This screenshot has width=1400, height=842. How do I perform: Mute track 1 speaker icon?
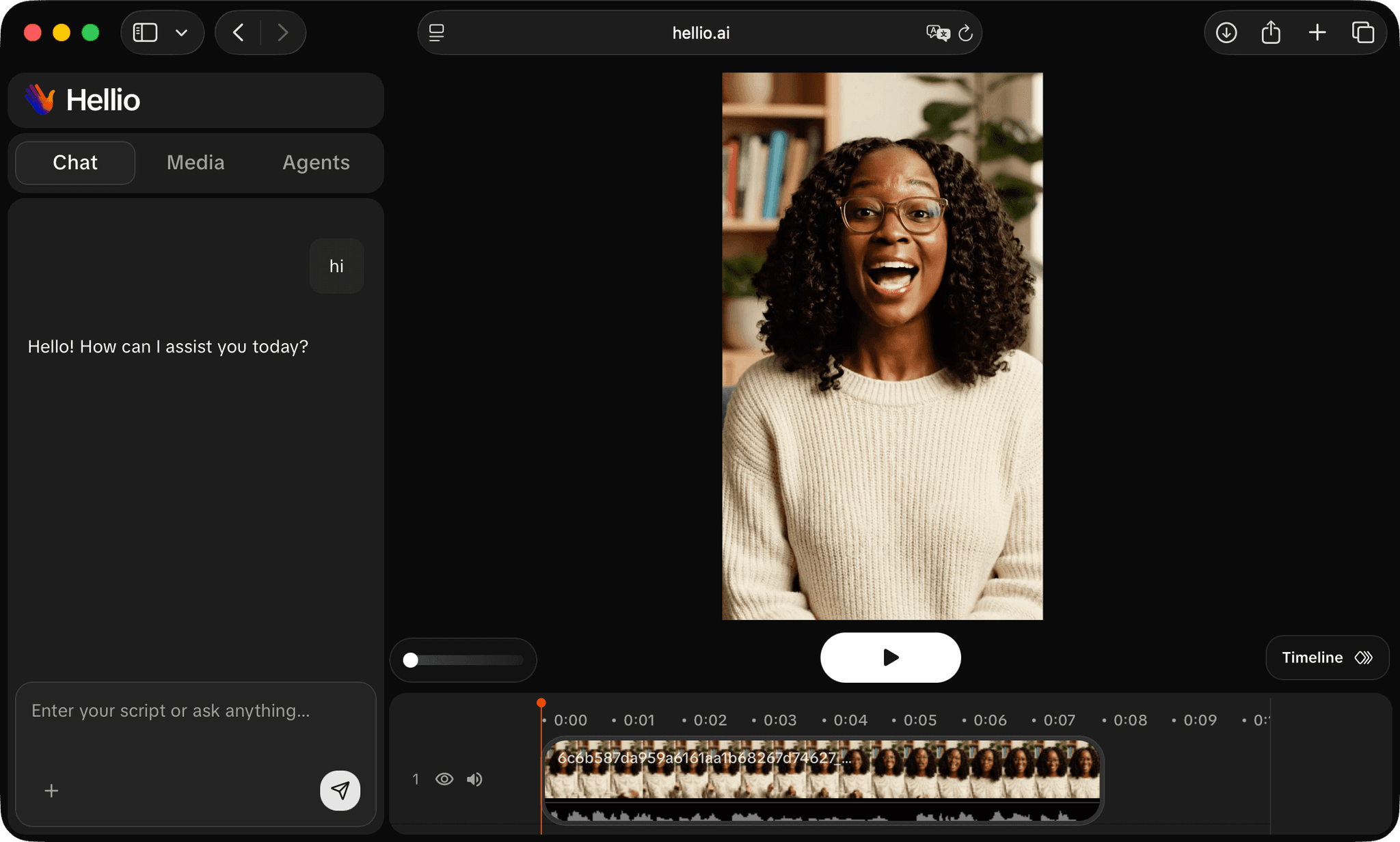[474, 779]
